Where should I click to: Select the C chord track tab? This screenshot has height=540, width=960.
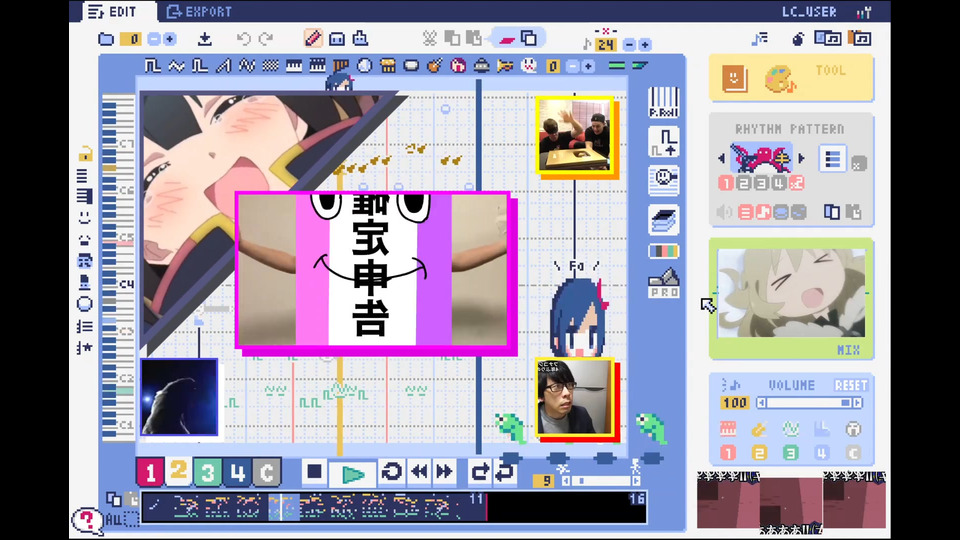[267, 472]
